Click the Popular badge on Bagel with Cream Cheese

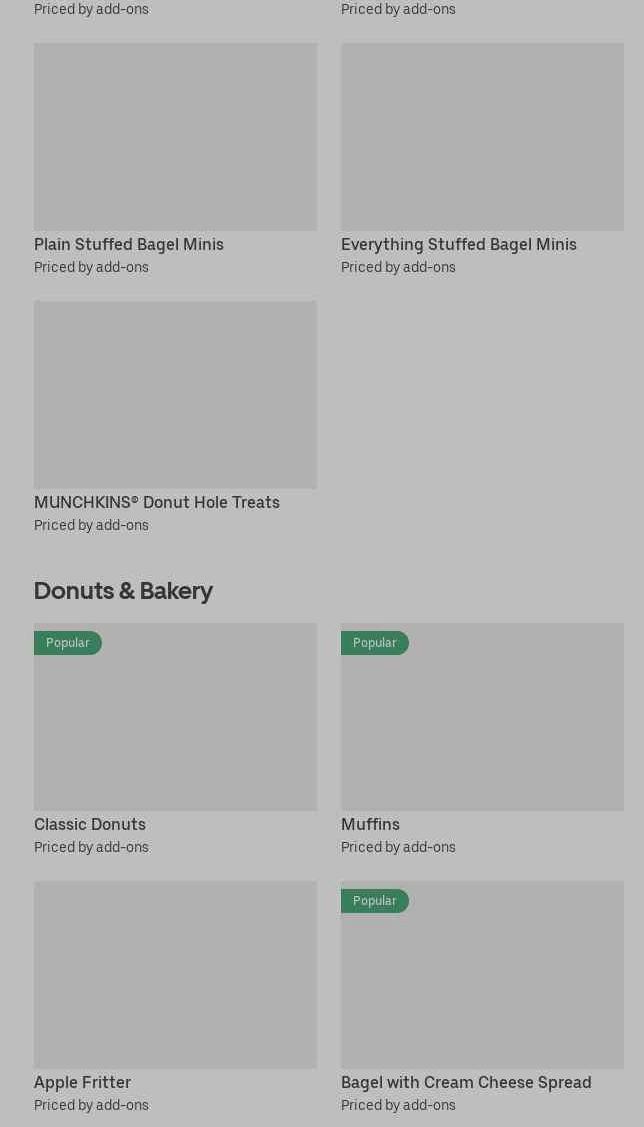[x=374, y=901]
